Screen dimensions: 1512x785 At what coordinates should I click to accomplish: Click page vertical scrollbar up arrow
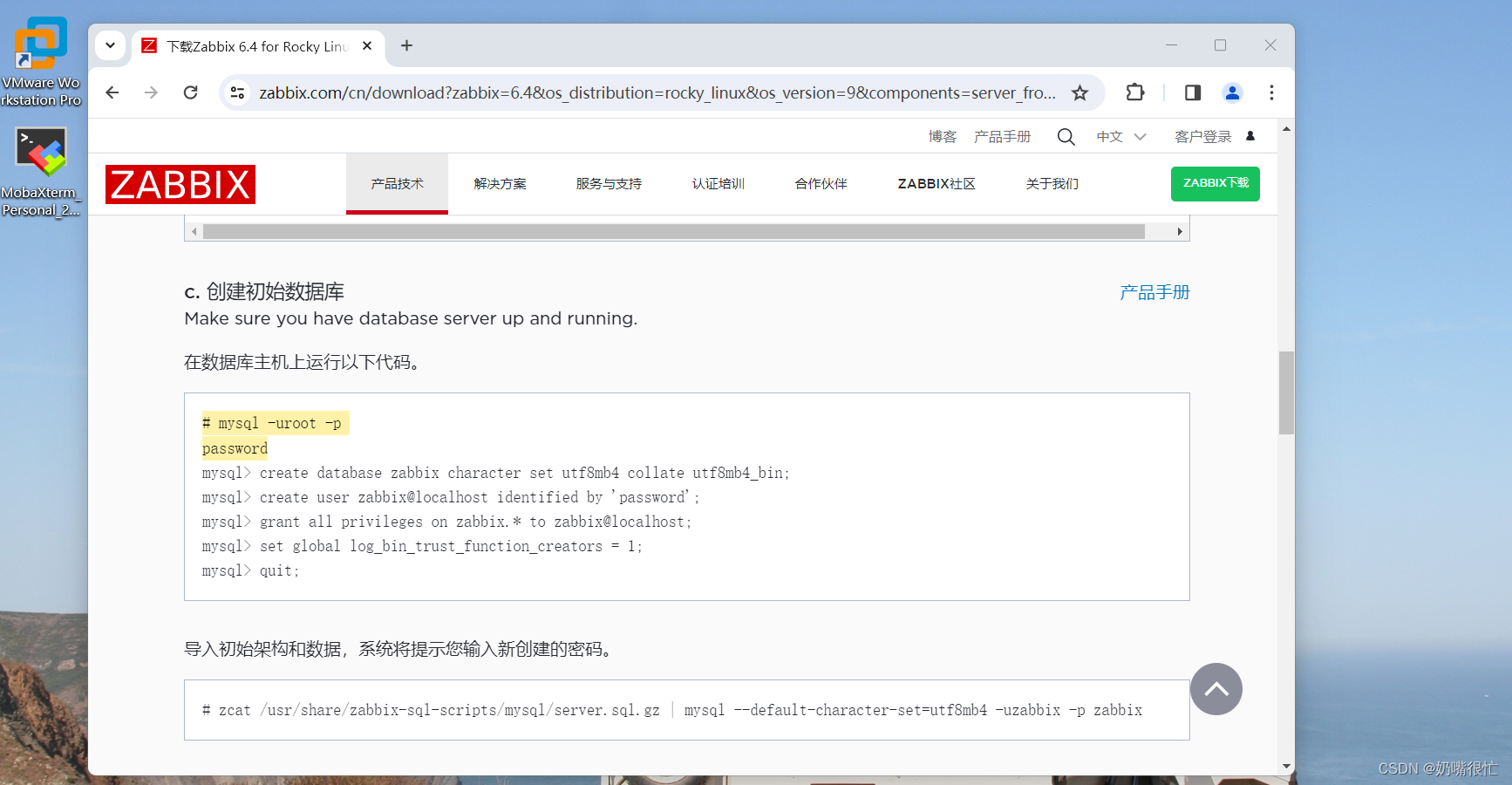[x=1286, y=129]
